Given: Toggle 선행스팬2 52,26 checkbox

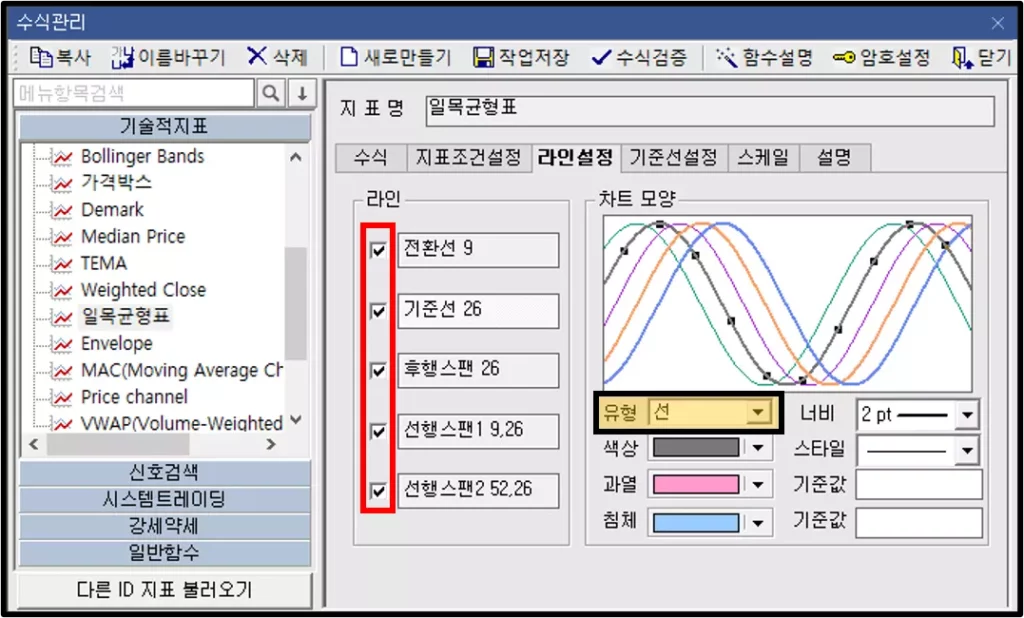Looking at the screenshot, I should (x=378, y=491).
